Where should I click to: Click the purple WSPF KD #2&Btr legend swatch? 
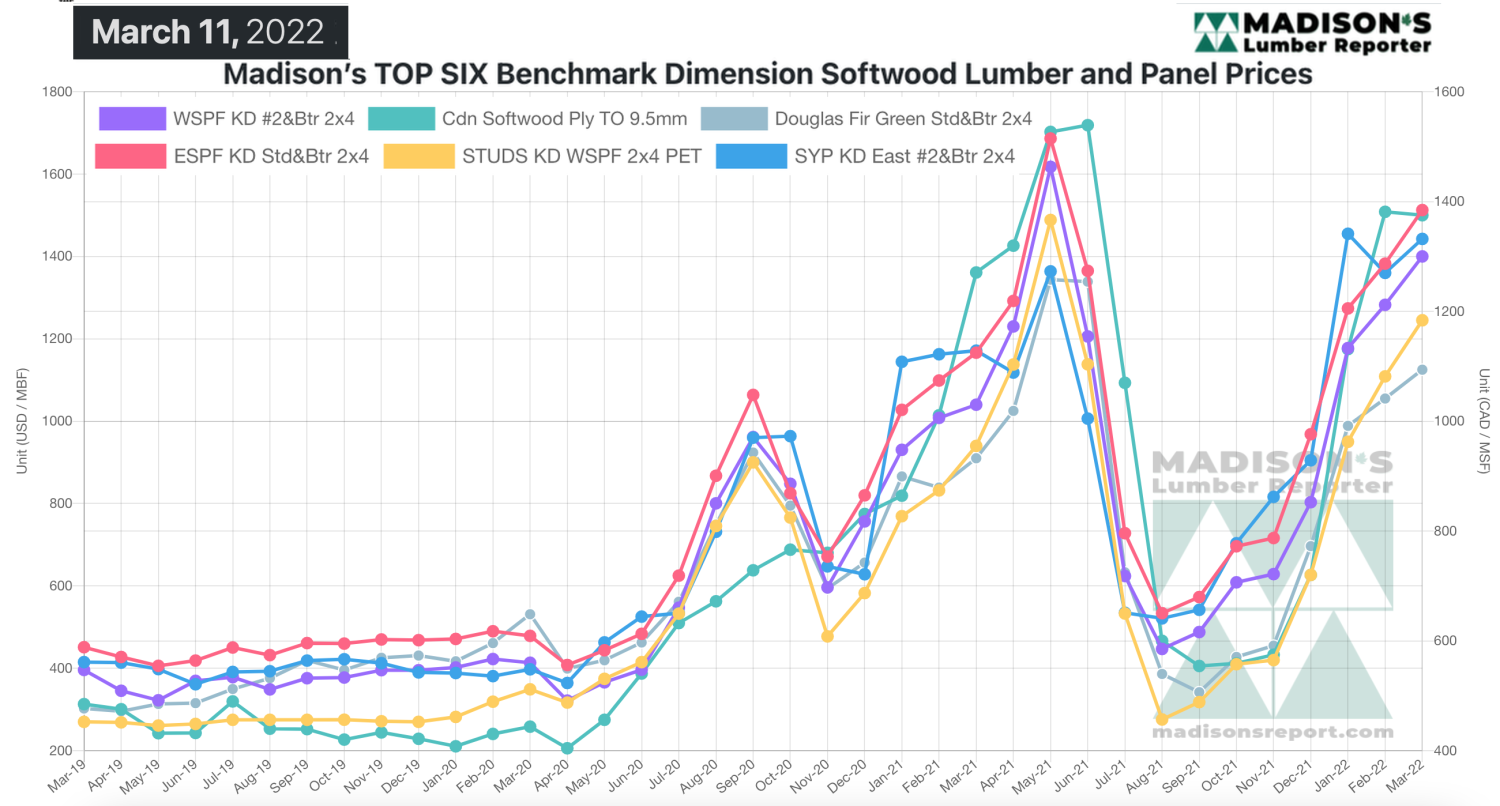coord(132,119)
